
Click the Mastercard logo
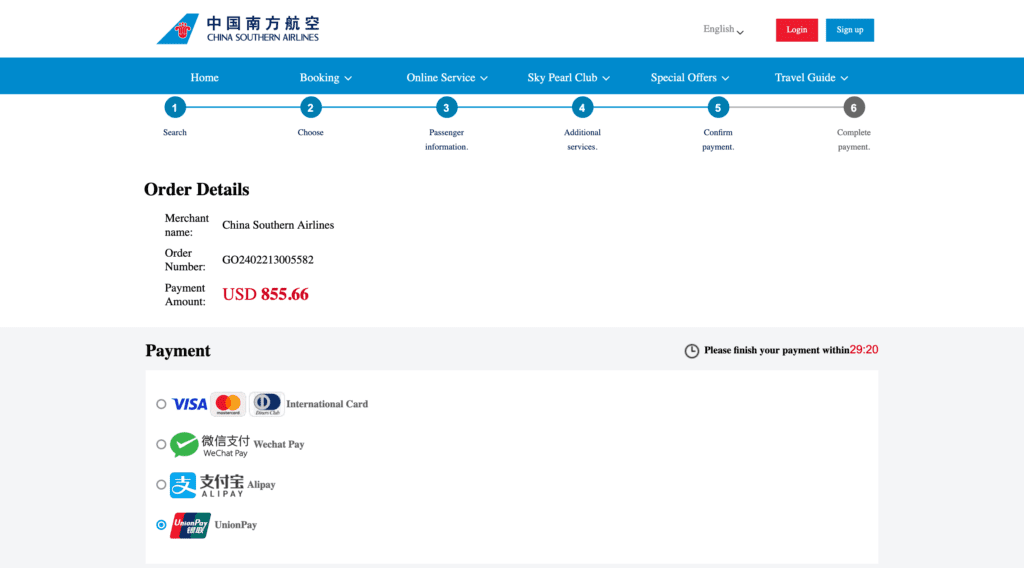point(228,404)
